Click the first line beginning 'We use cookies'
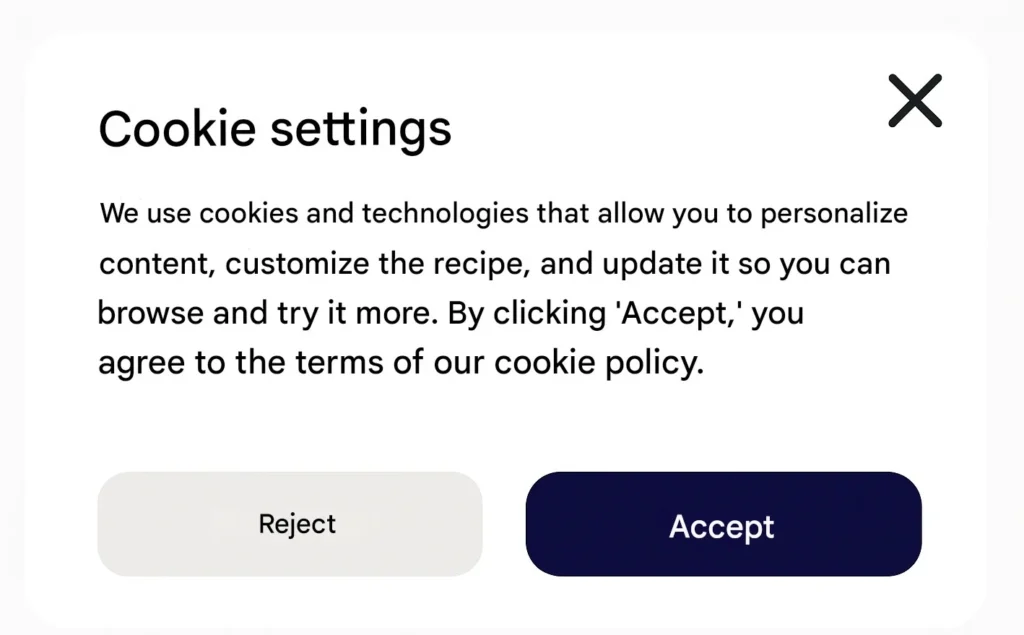The height and width of the screenshot is (635, 1024). [x=503, y=214]
